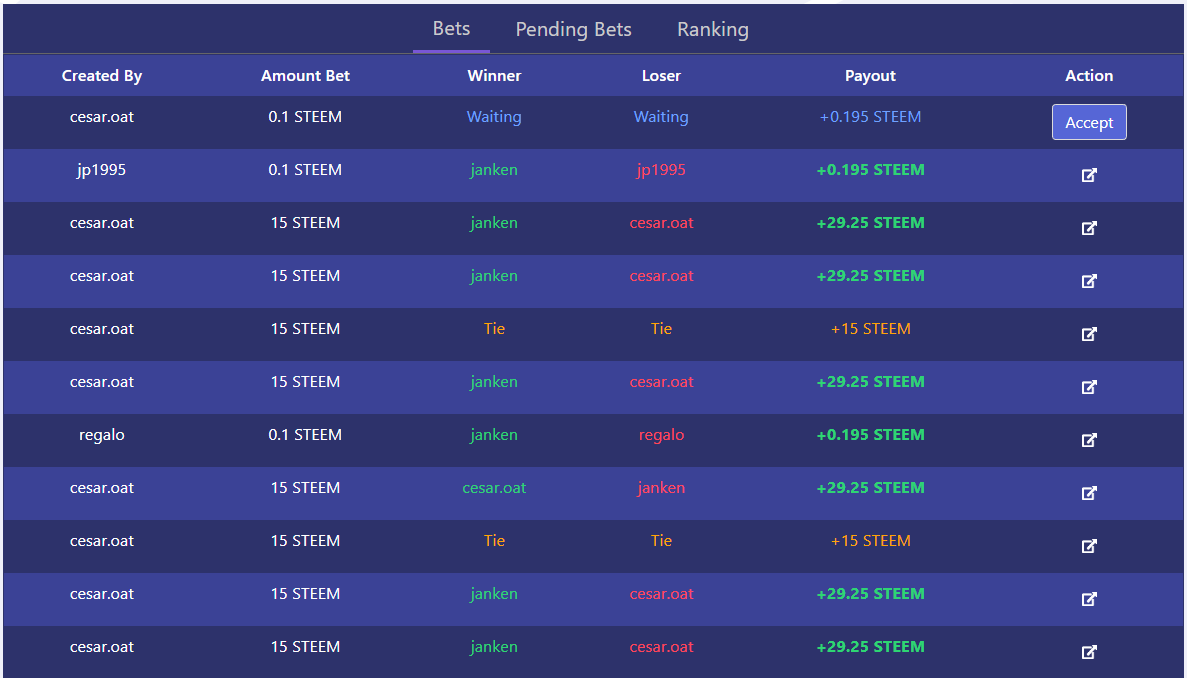Image resolution: width=1187 pixels, height=678 pixels.
Task: Open link icon in bottom table row
Action: click(1089, 652)
